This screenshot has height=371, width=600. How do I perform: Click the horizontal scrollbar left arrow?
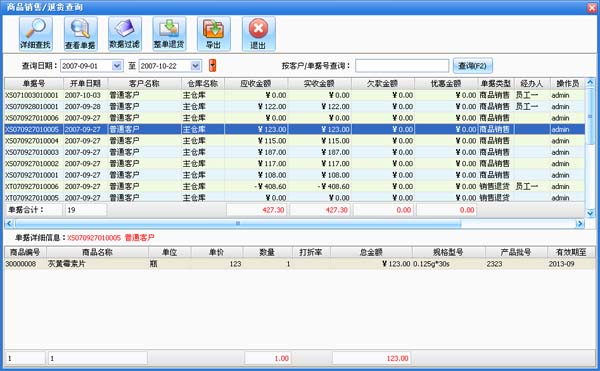[x=9, y=224]
